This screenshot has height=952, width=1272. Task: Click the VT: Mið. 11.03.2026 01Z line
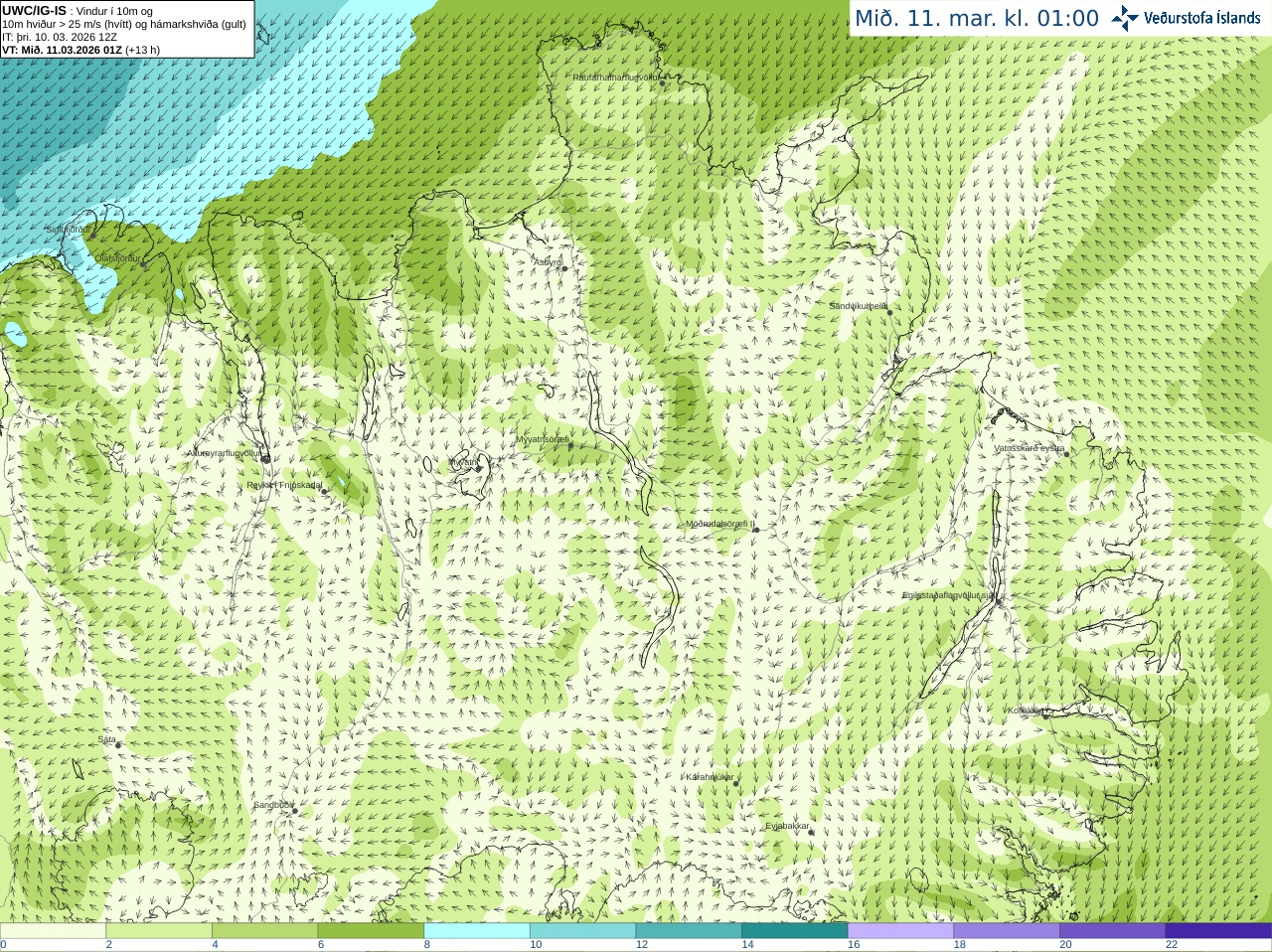62,50
